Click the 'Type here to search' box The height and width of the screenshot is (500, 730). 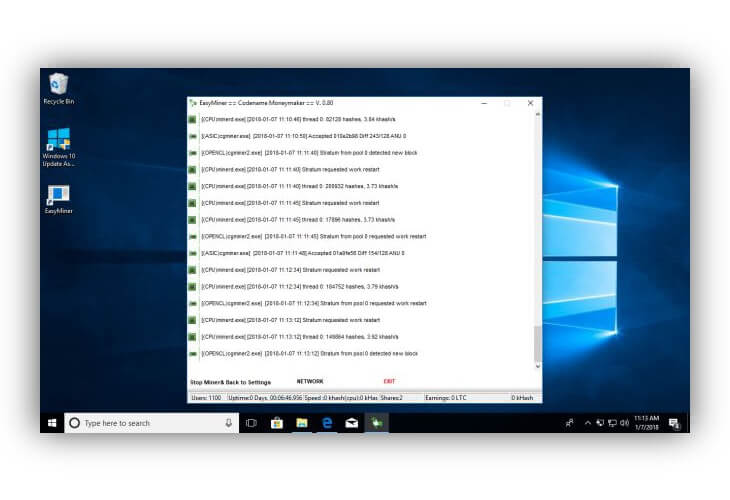[151, 423]
